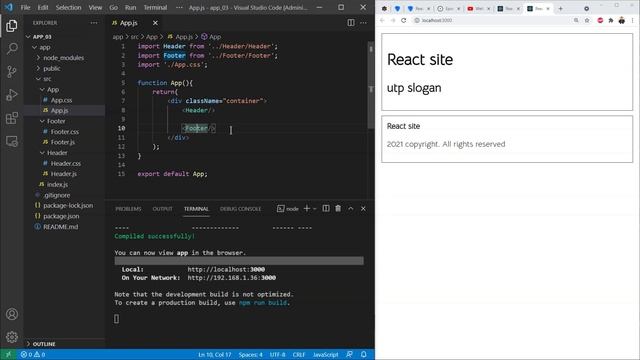Create a new terminal with plus icon
640x360 pixels.
coord(307,209)
